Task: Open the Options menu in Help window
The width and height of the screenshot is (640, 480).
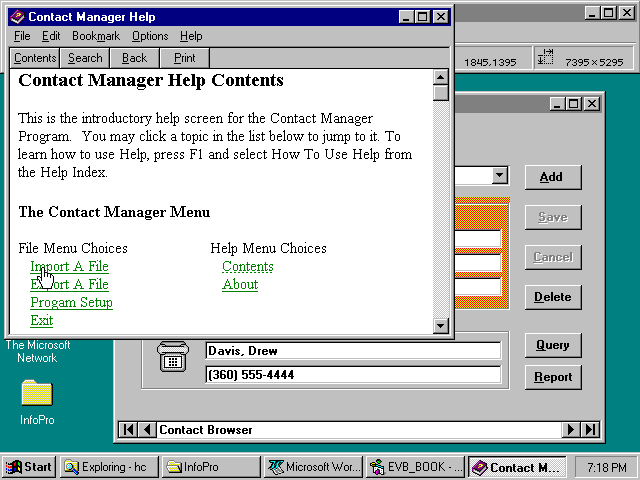Action: pos(150,36)
